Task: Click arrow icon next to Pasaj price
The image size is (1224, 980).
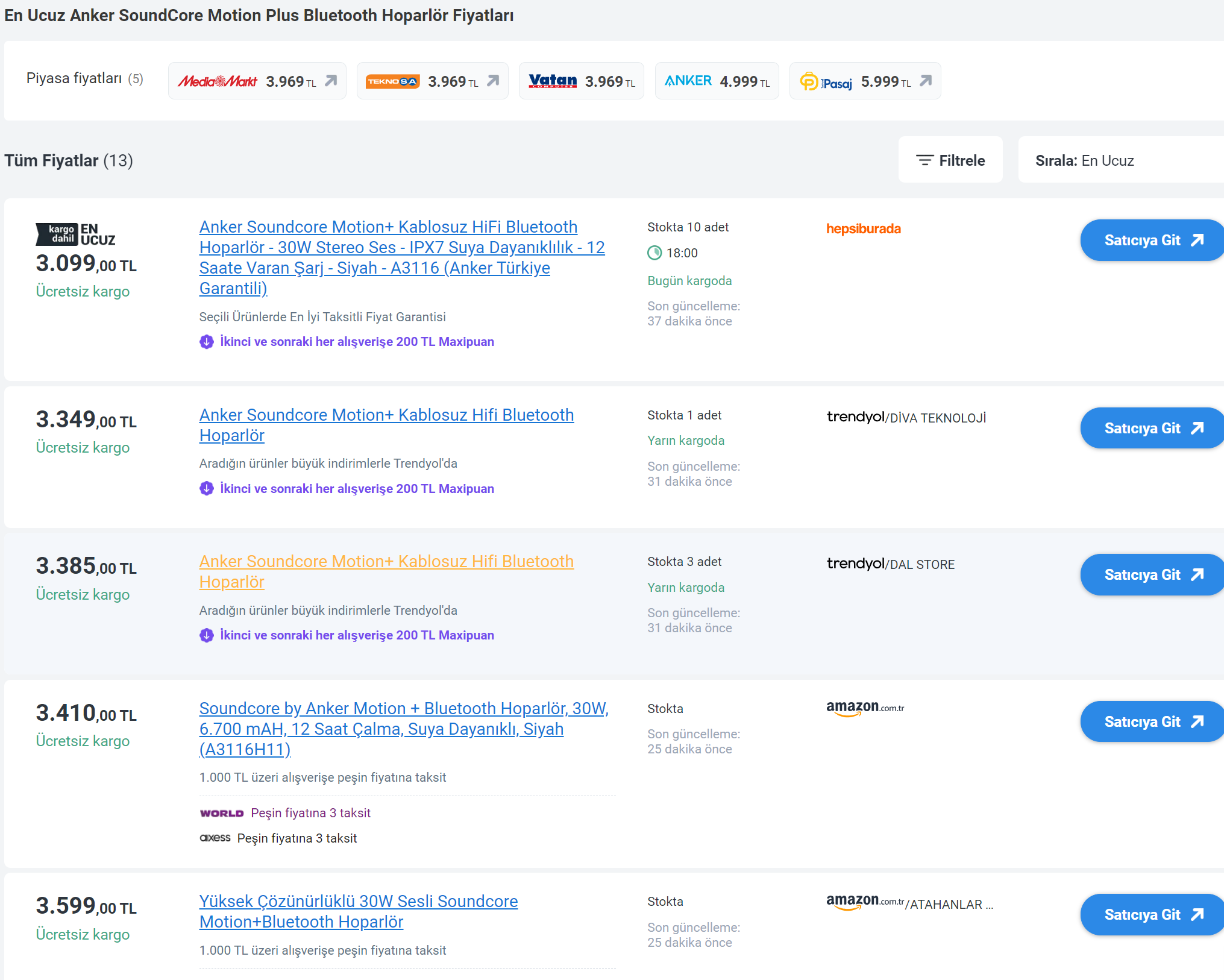Action: coord(926,80)
